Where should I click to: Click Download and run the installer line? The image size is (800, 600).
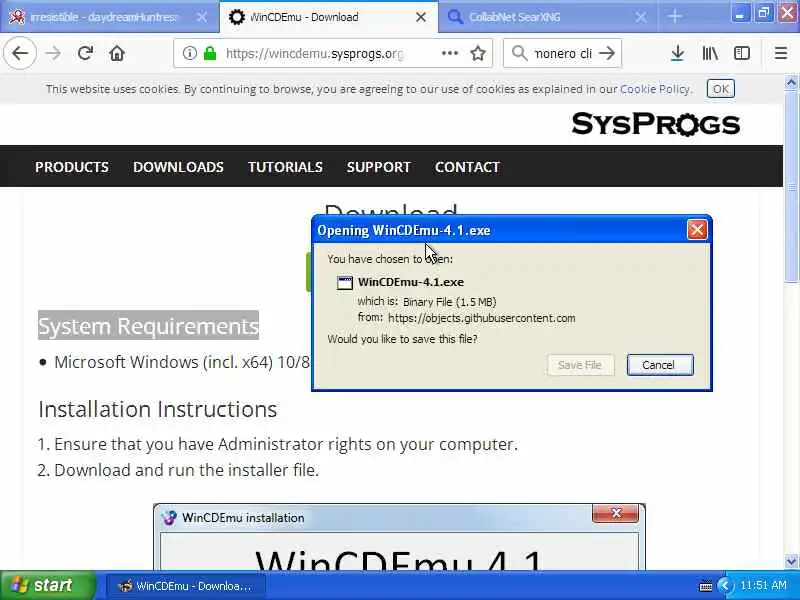(x=178, y=470)
